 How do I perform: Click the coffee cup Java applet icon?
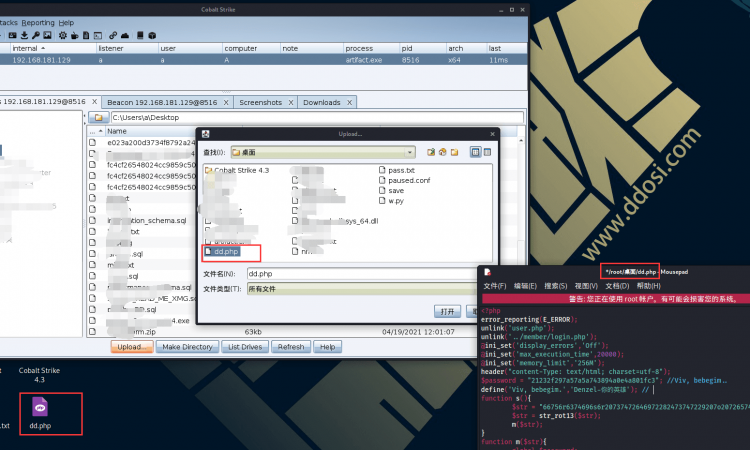[75, 35]
